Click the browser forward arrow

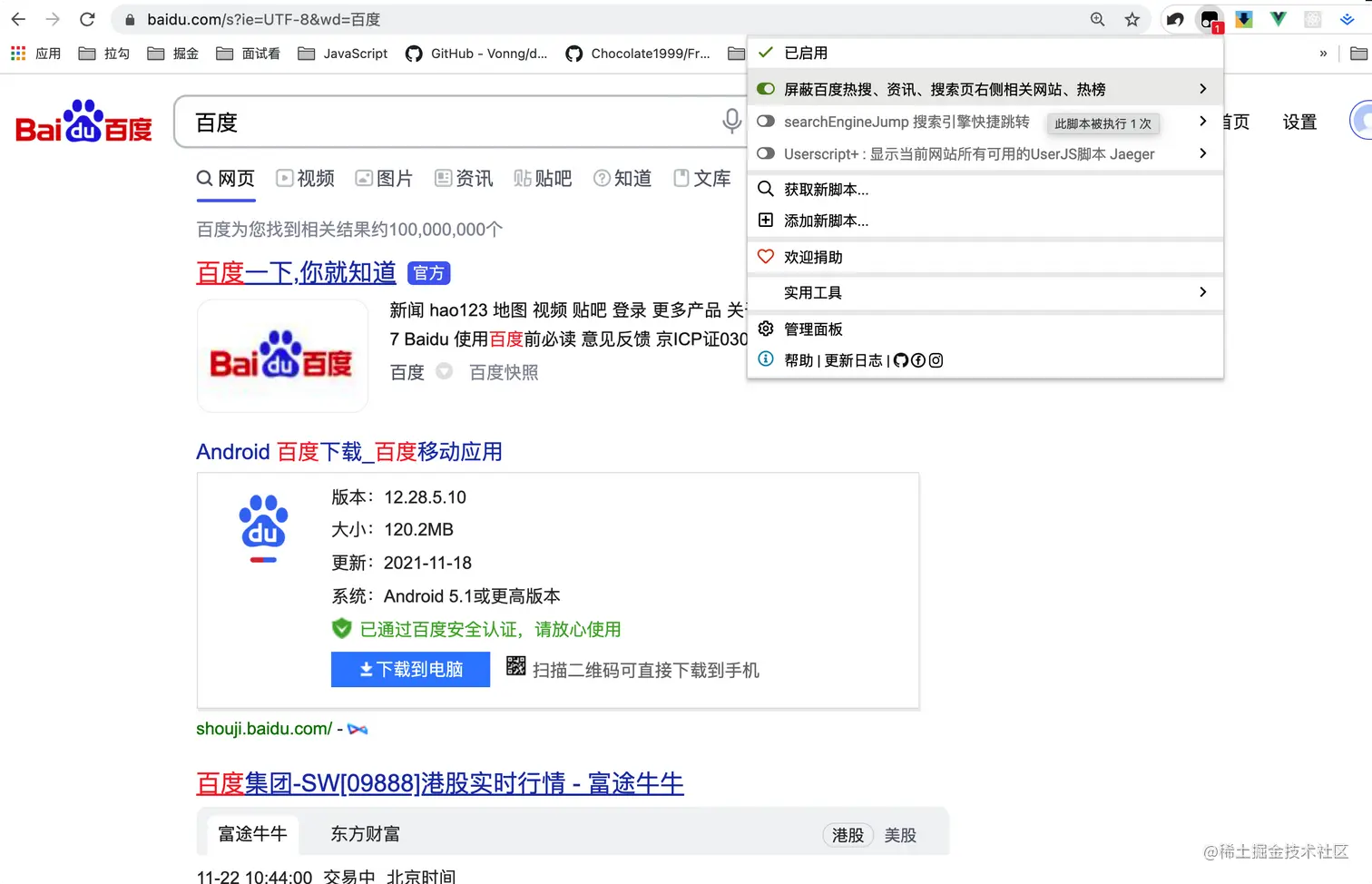pos(53,19)
